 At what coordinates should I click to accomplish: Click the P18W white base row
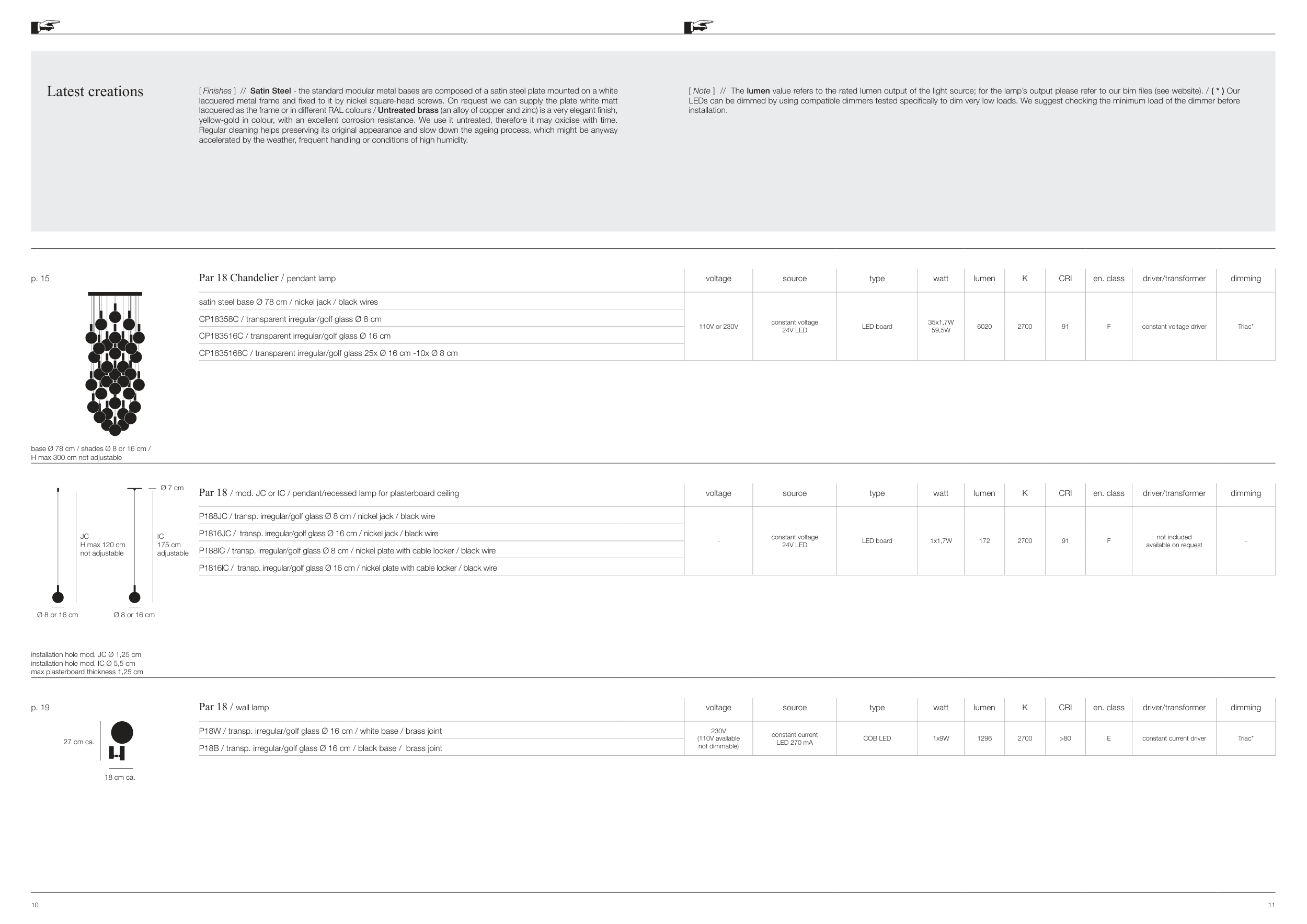coord(320,731)
